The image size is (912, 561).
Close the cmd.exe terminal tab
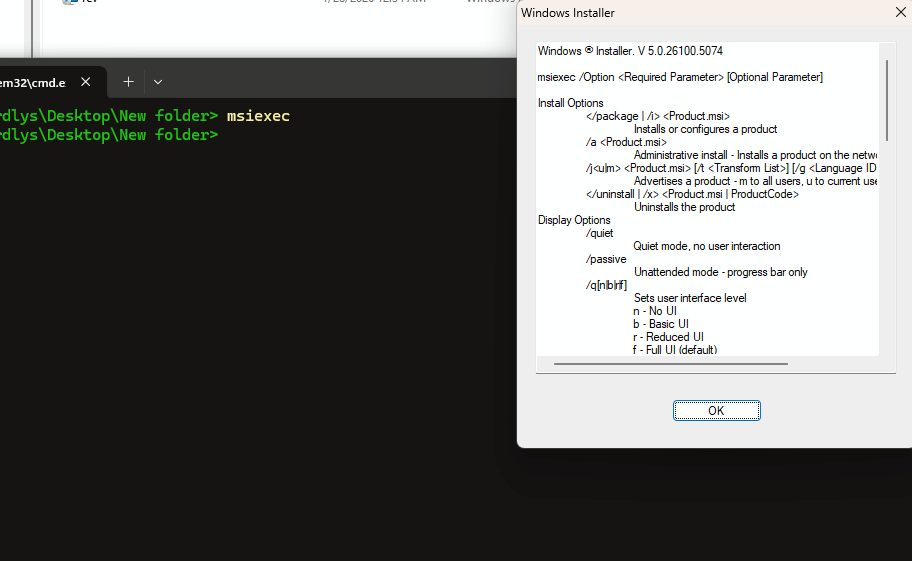click(86, 82)
